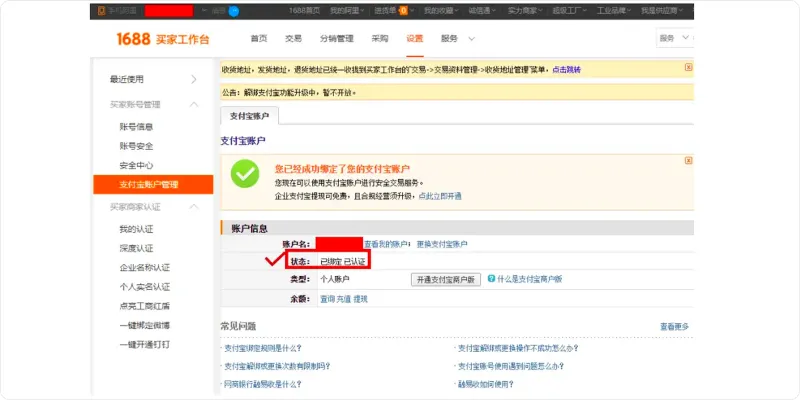Viewport: 800px width, 400px height.
Task: Open the 什么是支付宝商户版 help link
Action: point(530,279)
